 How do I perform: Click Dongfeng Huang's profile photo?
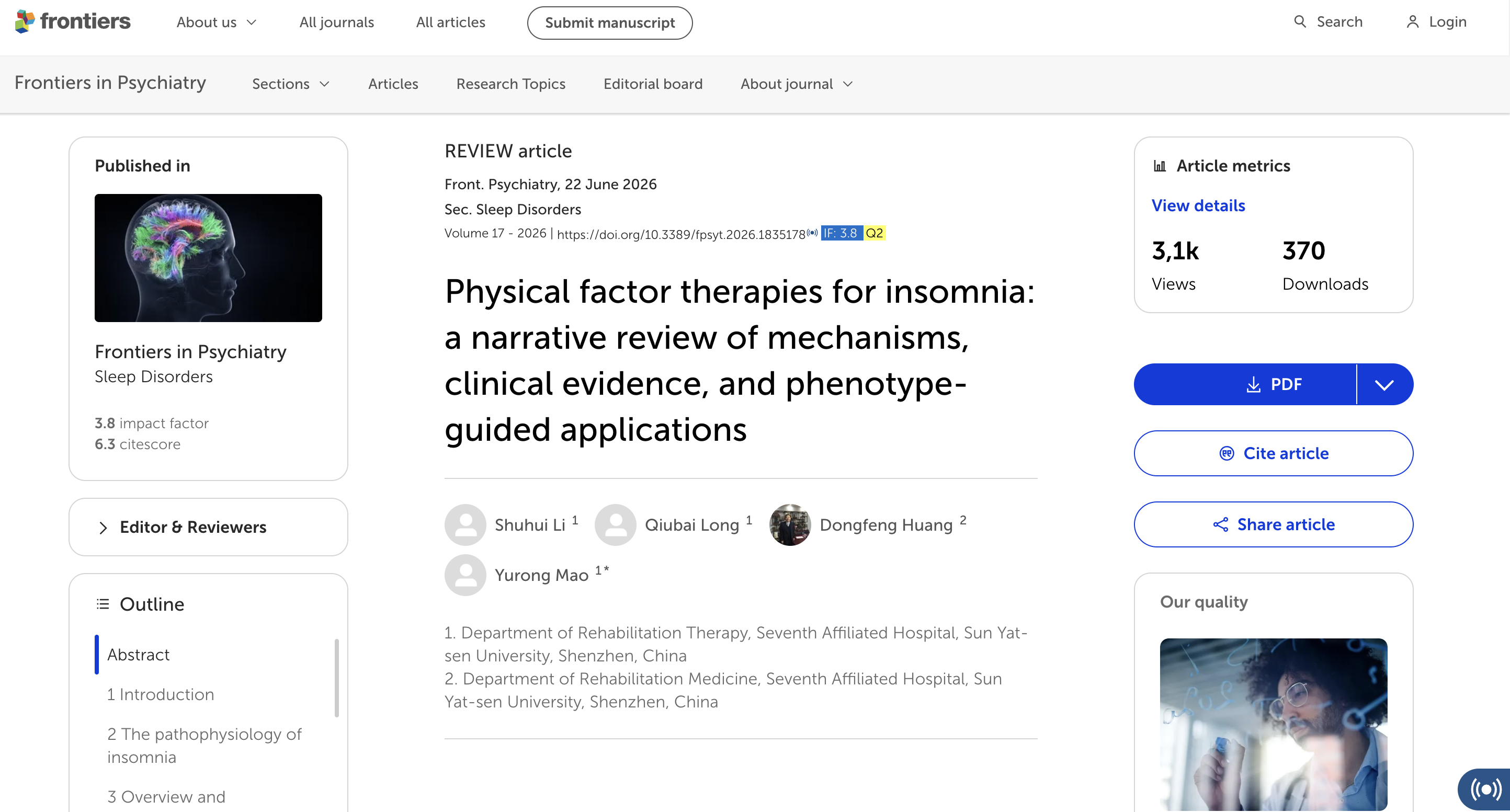click(x=790, y=524)
